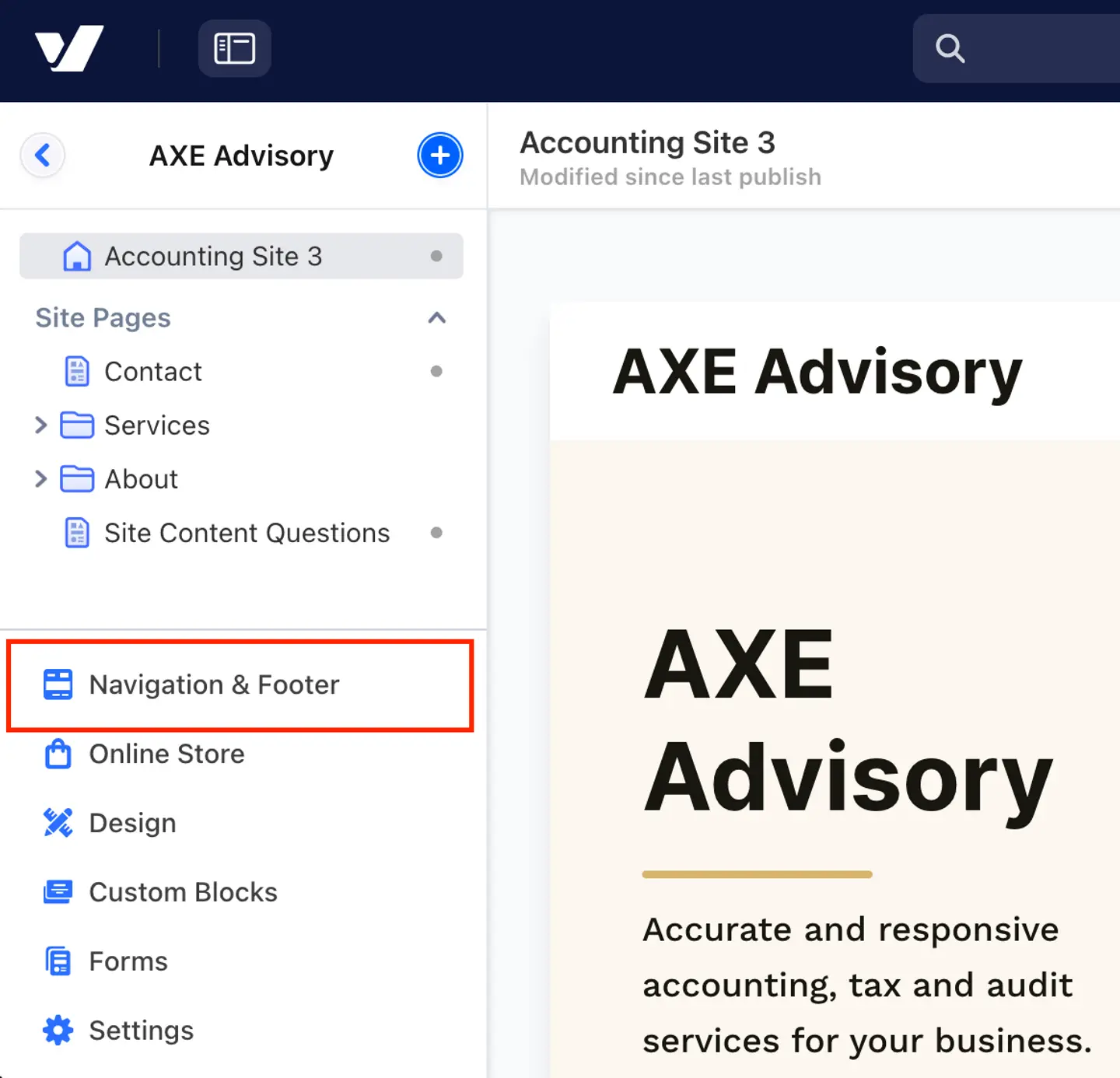Screen dimensions: 1120x1078
Task: Click the Voog logo icon
Action: 69,48
